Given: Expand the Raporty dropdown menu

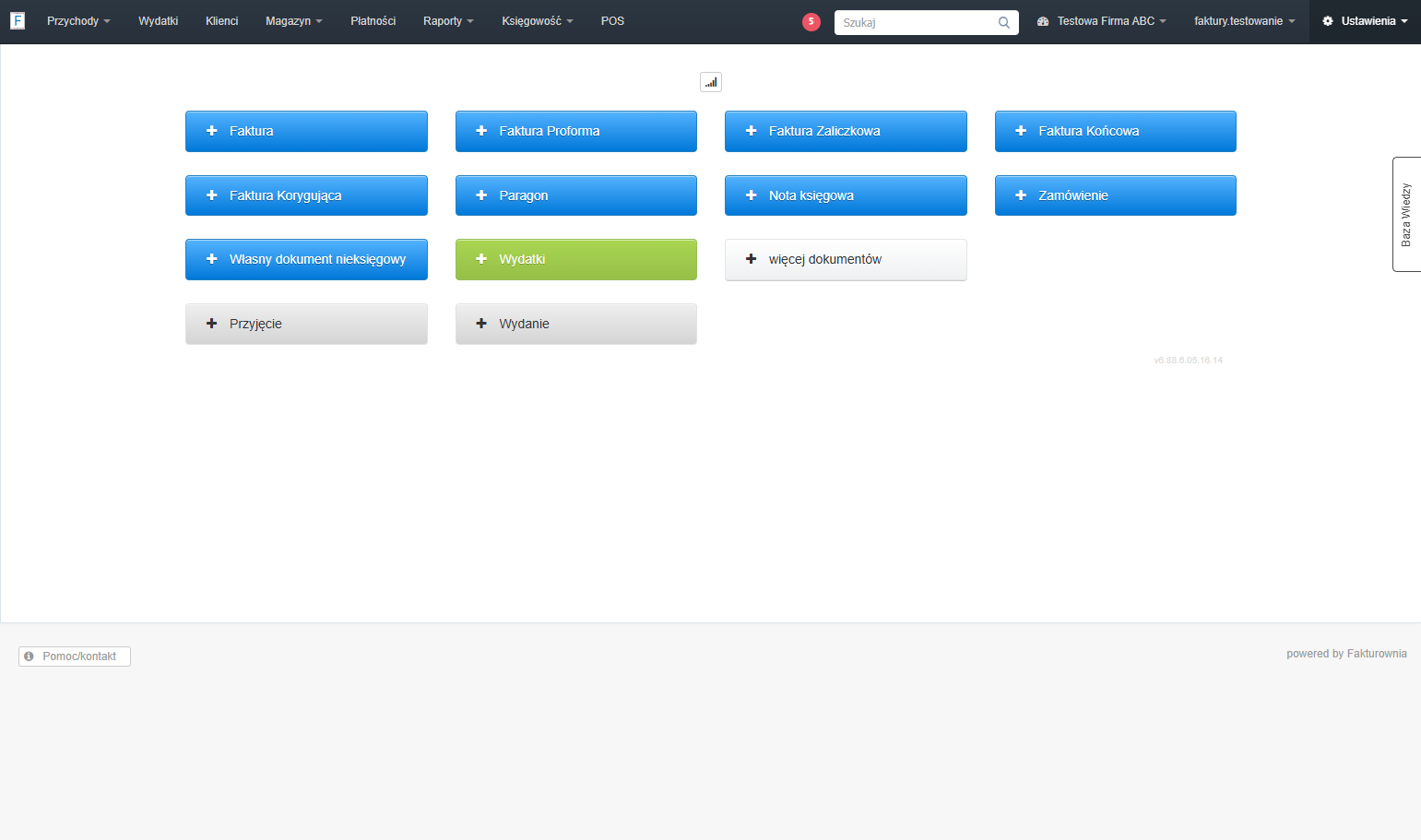Looking at the screenshot, I should [448, 21].
